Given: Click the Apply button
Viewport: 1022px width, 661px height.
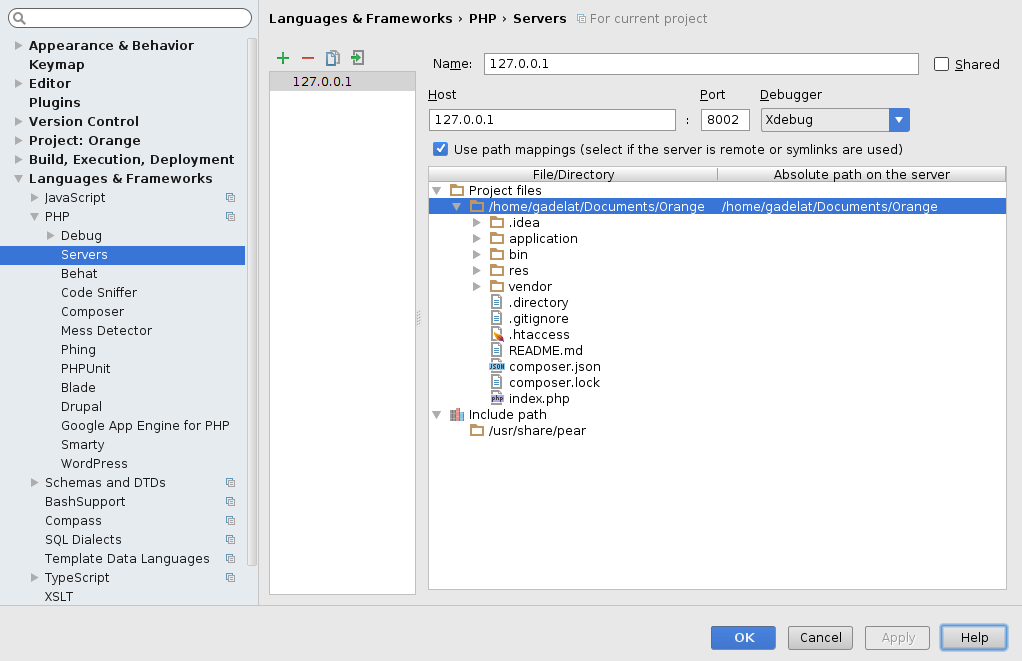Looking at the screenshot, I should click(x=898, y=638).
